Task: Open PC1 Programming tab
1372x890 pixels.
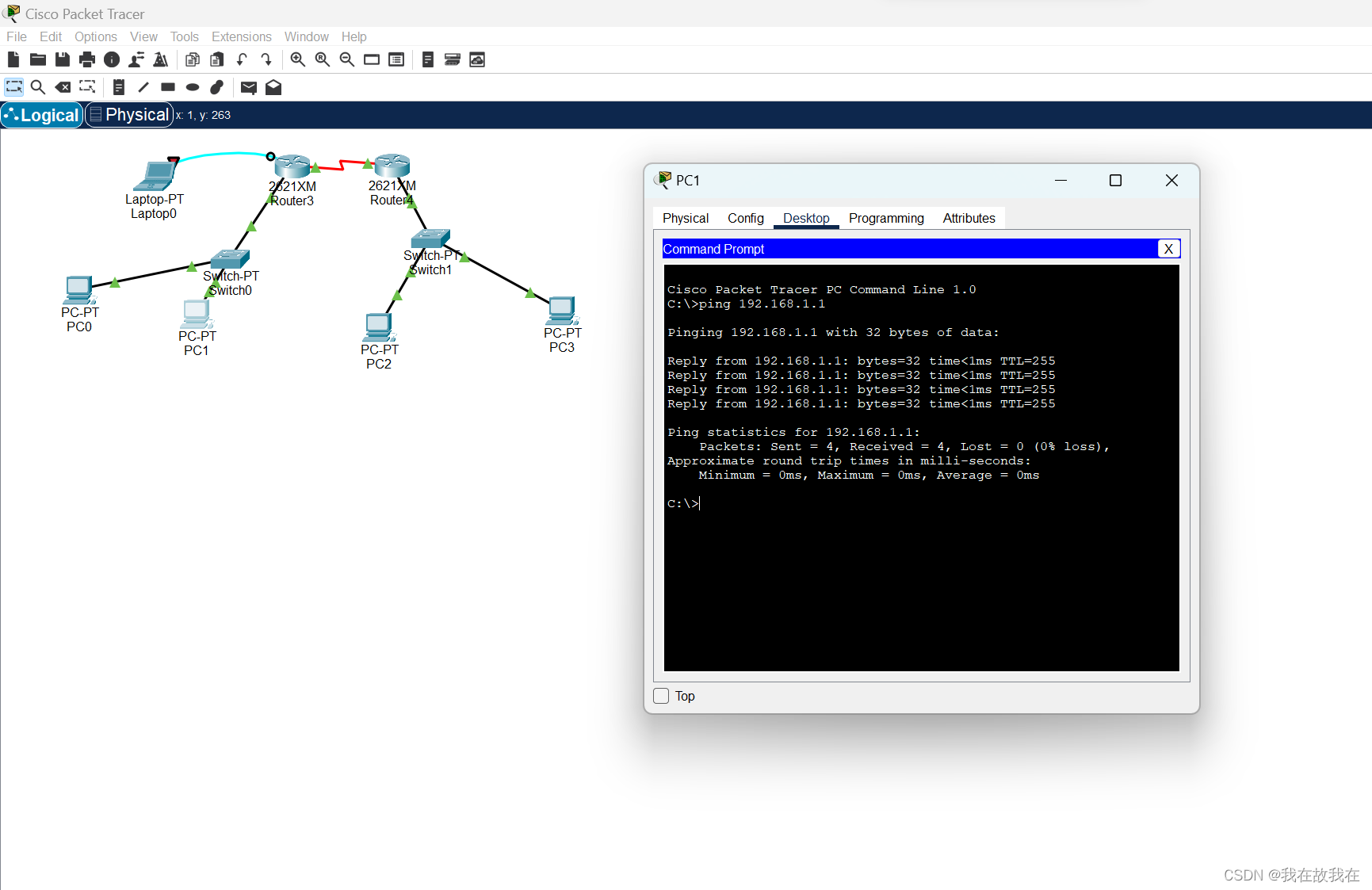Action: [x=886, y=218]
